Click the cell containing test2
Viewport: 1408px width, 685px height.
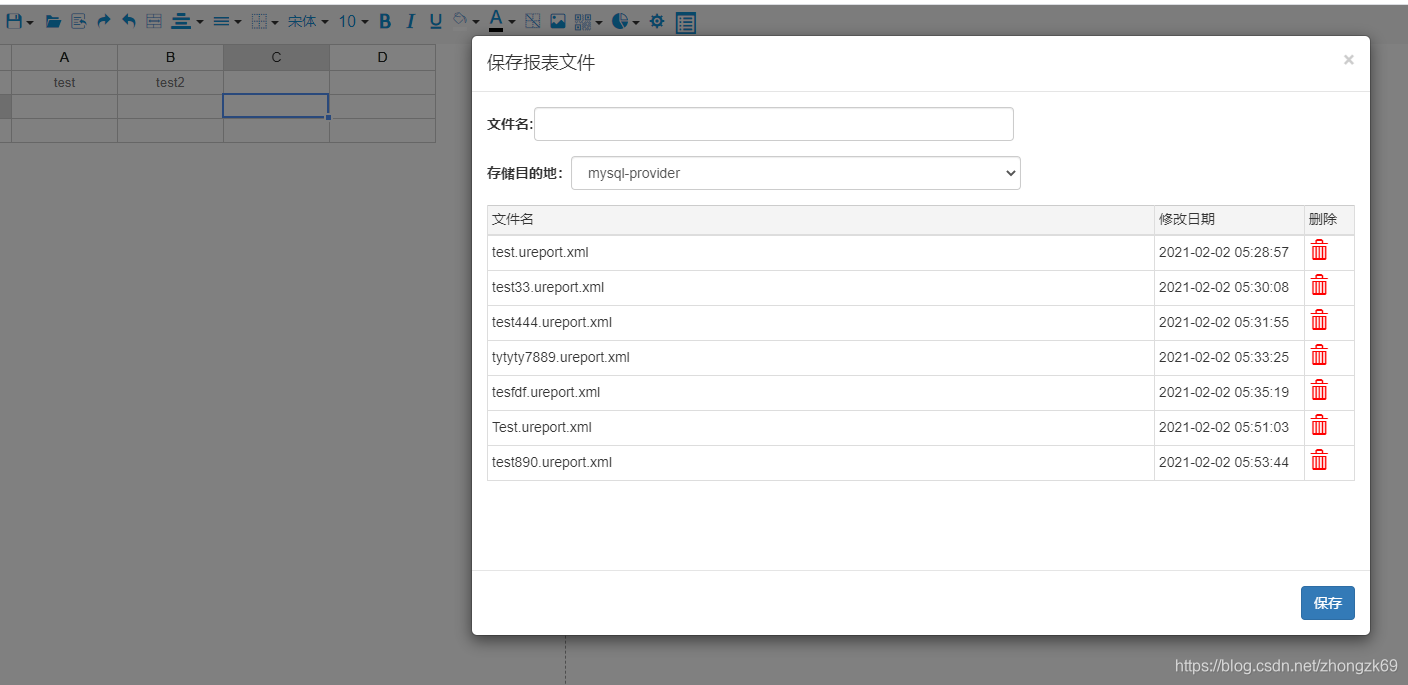point(171,82)
